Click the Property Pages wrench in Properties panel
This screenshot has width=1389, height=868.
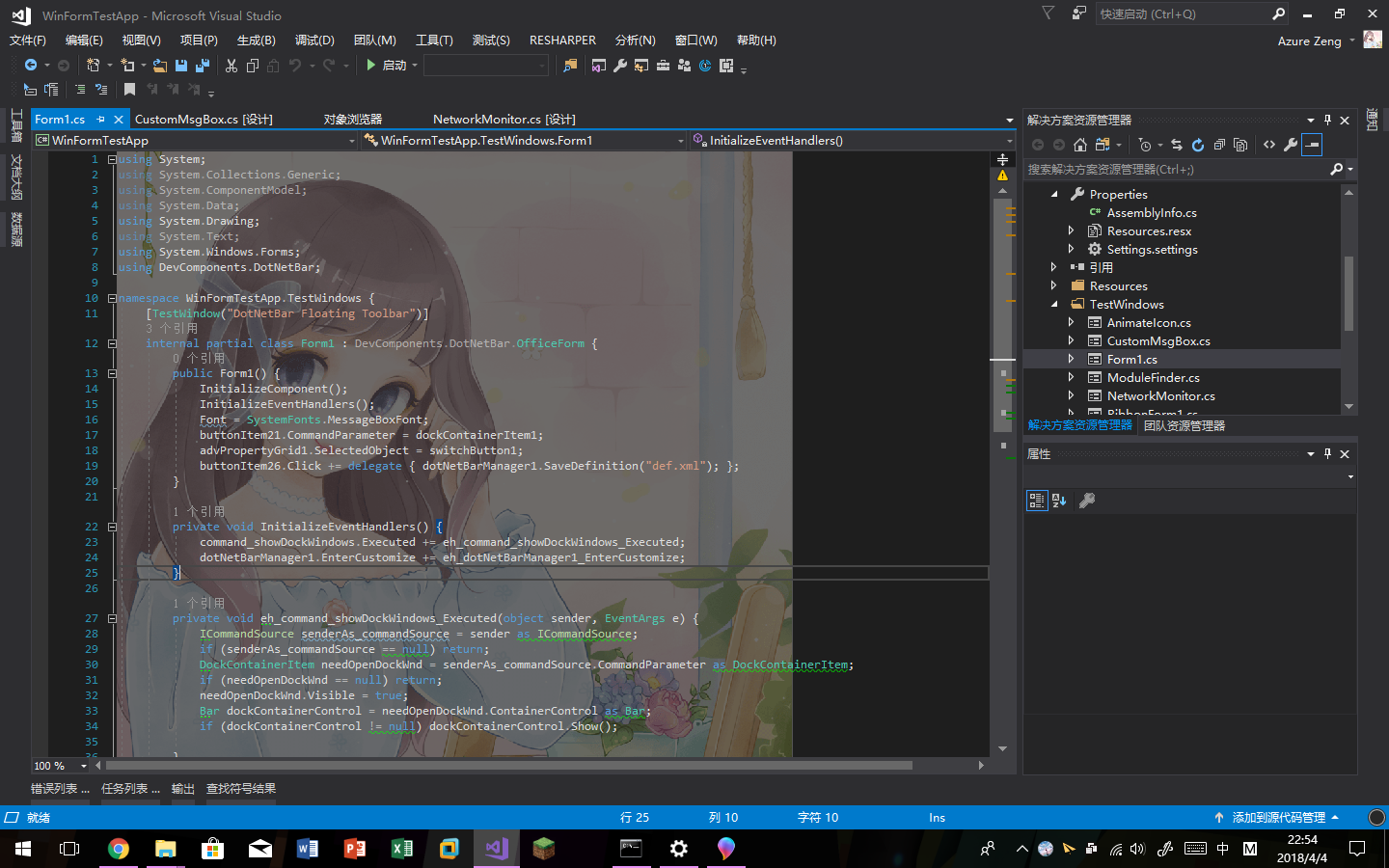click(1087, 501)
